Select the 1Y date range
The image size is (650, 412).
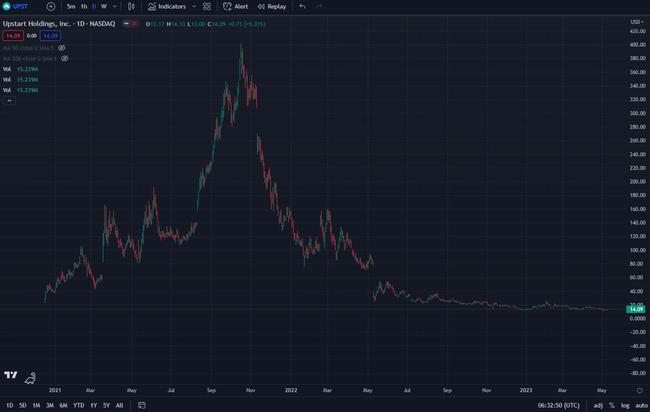click(93, 405)
